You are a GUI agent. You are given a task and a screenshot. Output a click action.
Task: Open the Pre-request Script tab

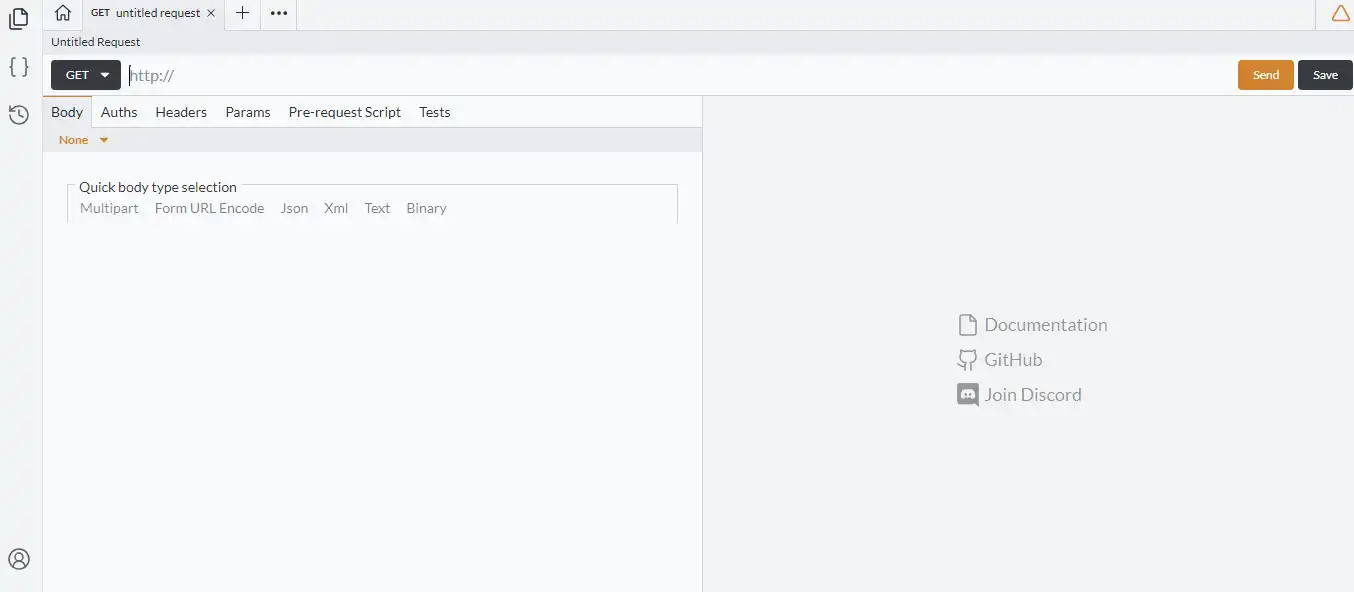pos(345,112)
